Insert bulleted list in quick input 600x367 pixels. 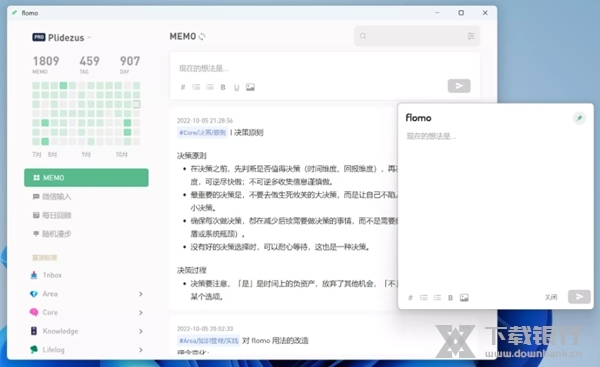tap(424, 297)
